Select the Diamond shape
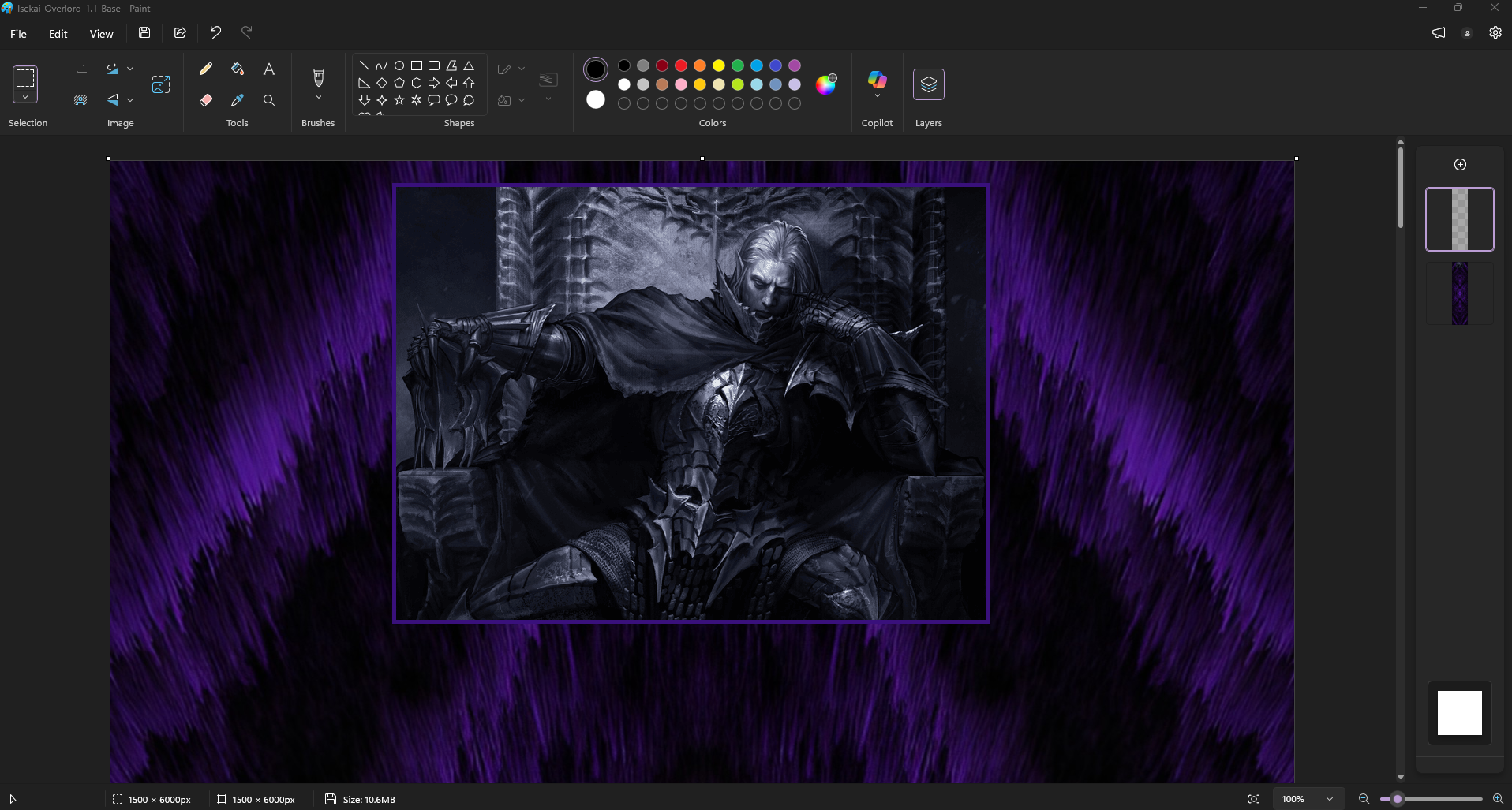The height and width of the screenshot is (810, 1512). click(x=382, y=83)
